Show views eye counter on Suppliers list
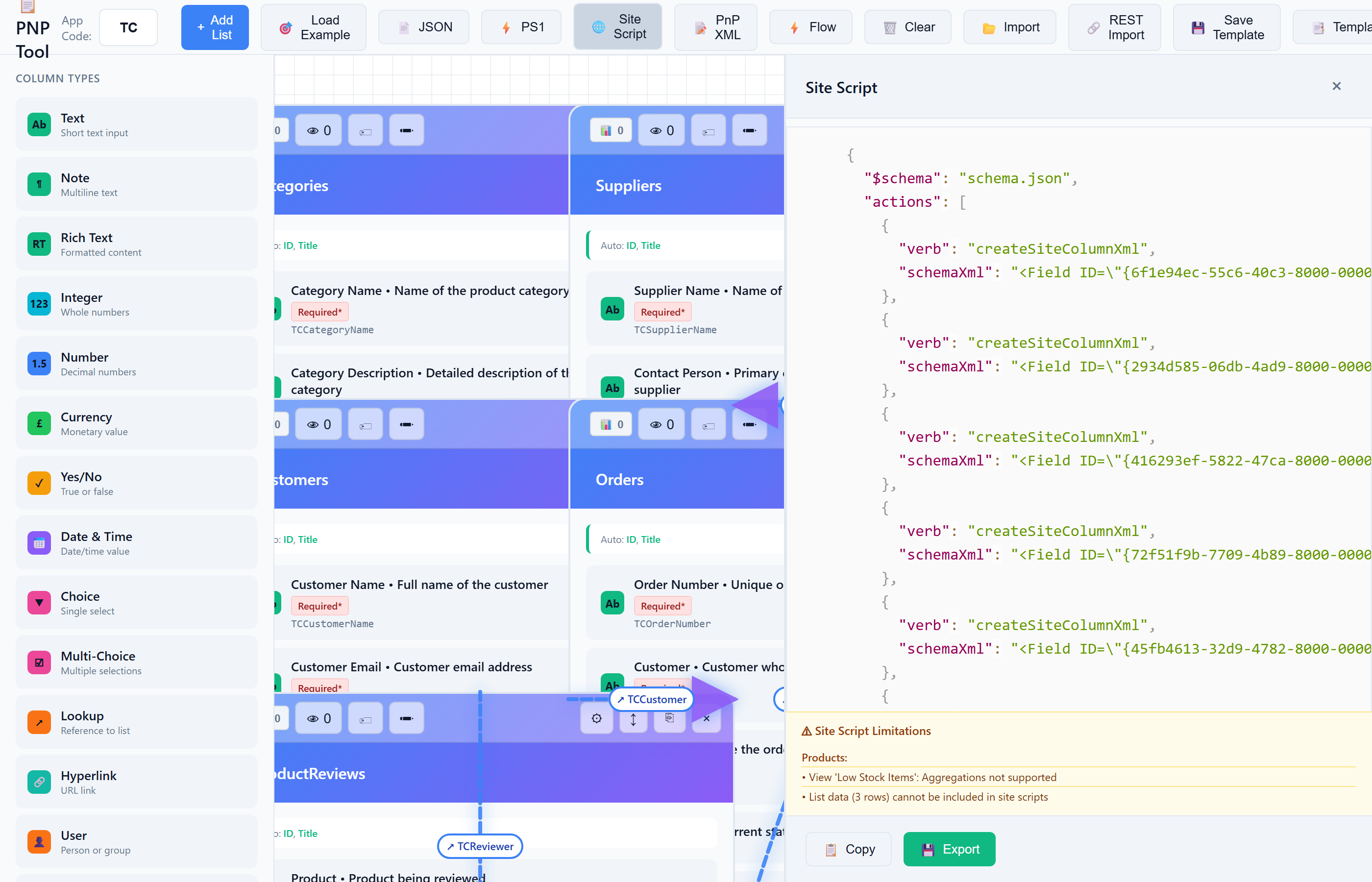The height and width of the screenshot is (882, 1372). (661, 130)
